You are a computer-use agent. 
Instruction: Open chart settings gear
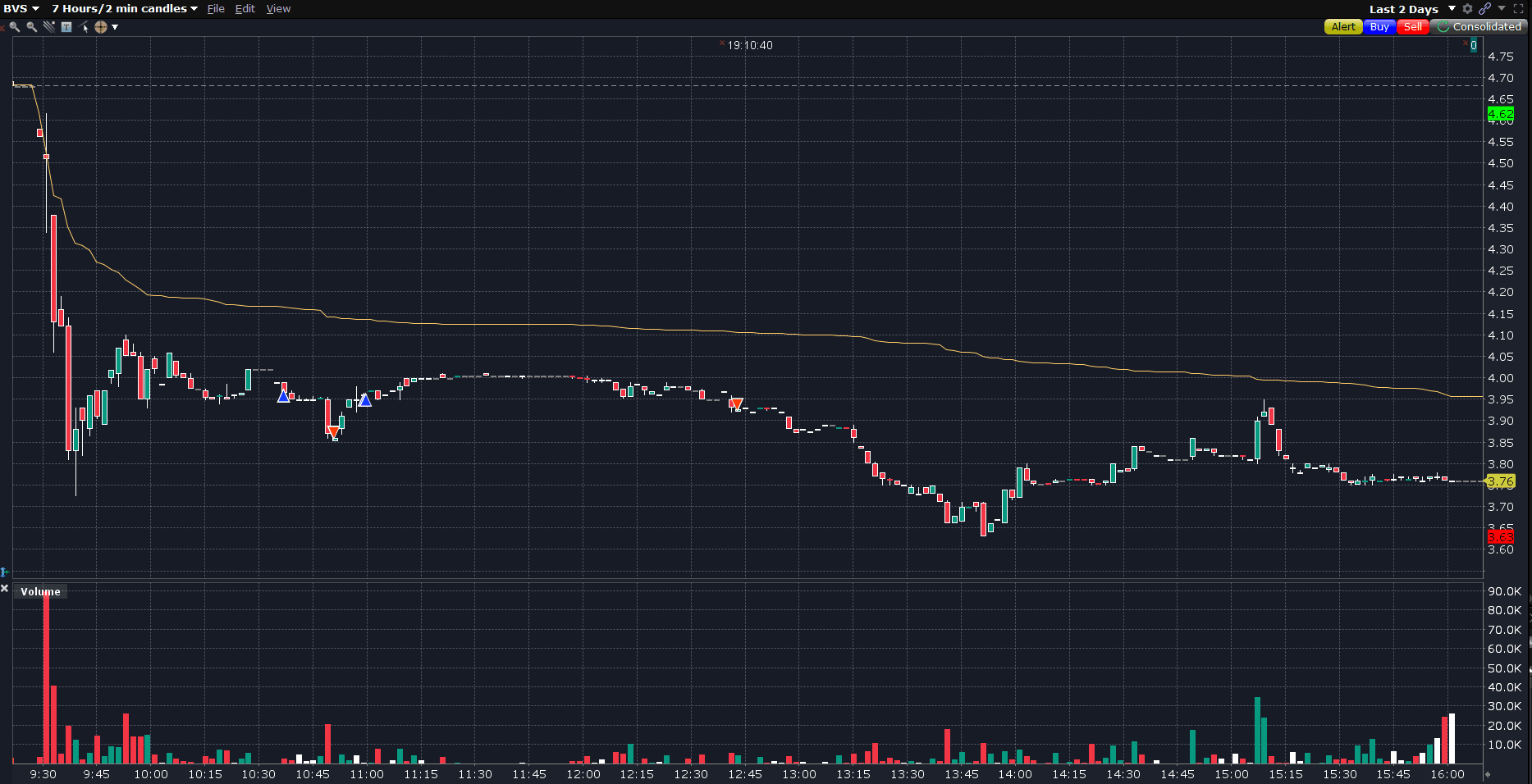tap(1468, 8)
